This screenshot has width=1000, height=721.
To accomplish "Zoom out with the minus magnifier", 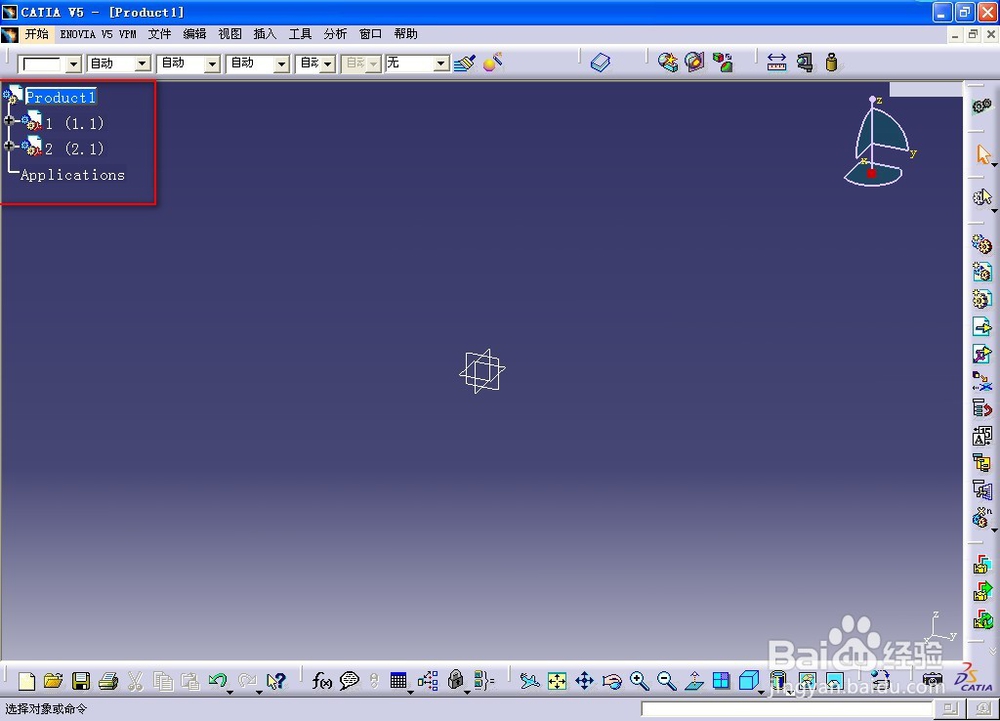I will tap(666, 681).
